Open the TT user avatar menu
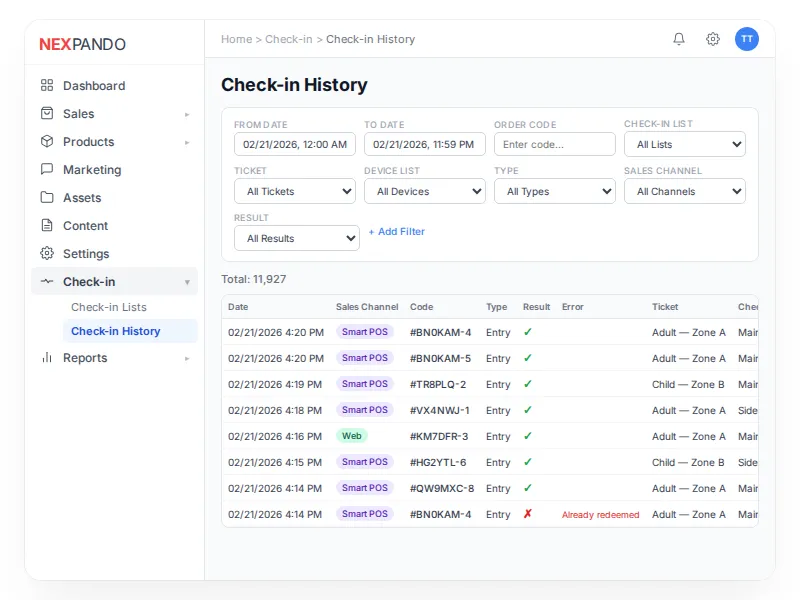Image resolution: width=800 pixels, height=600 pixels. tap(746, 39)
